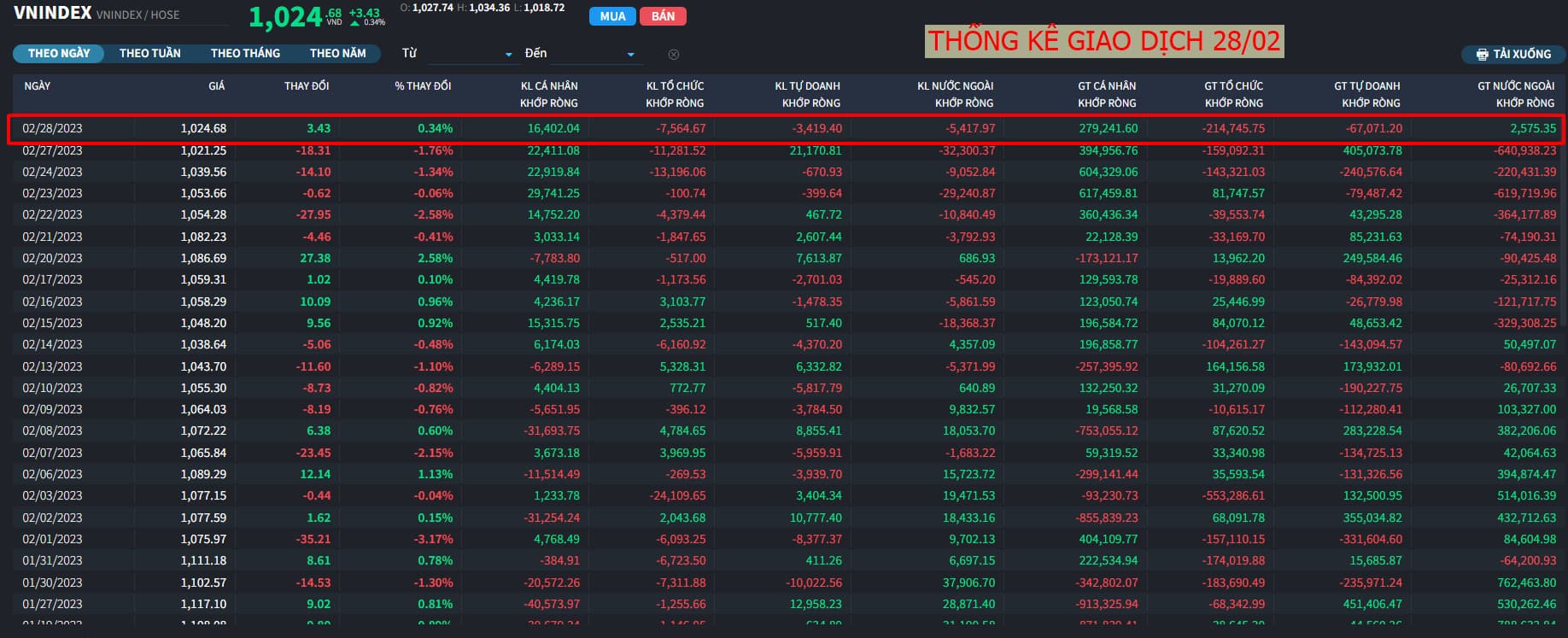Click the NGÀY column header

(x=38, y=86)
